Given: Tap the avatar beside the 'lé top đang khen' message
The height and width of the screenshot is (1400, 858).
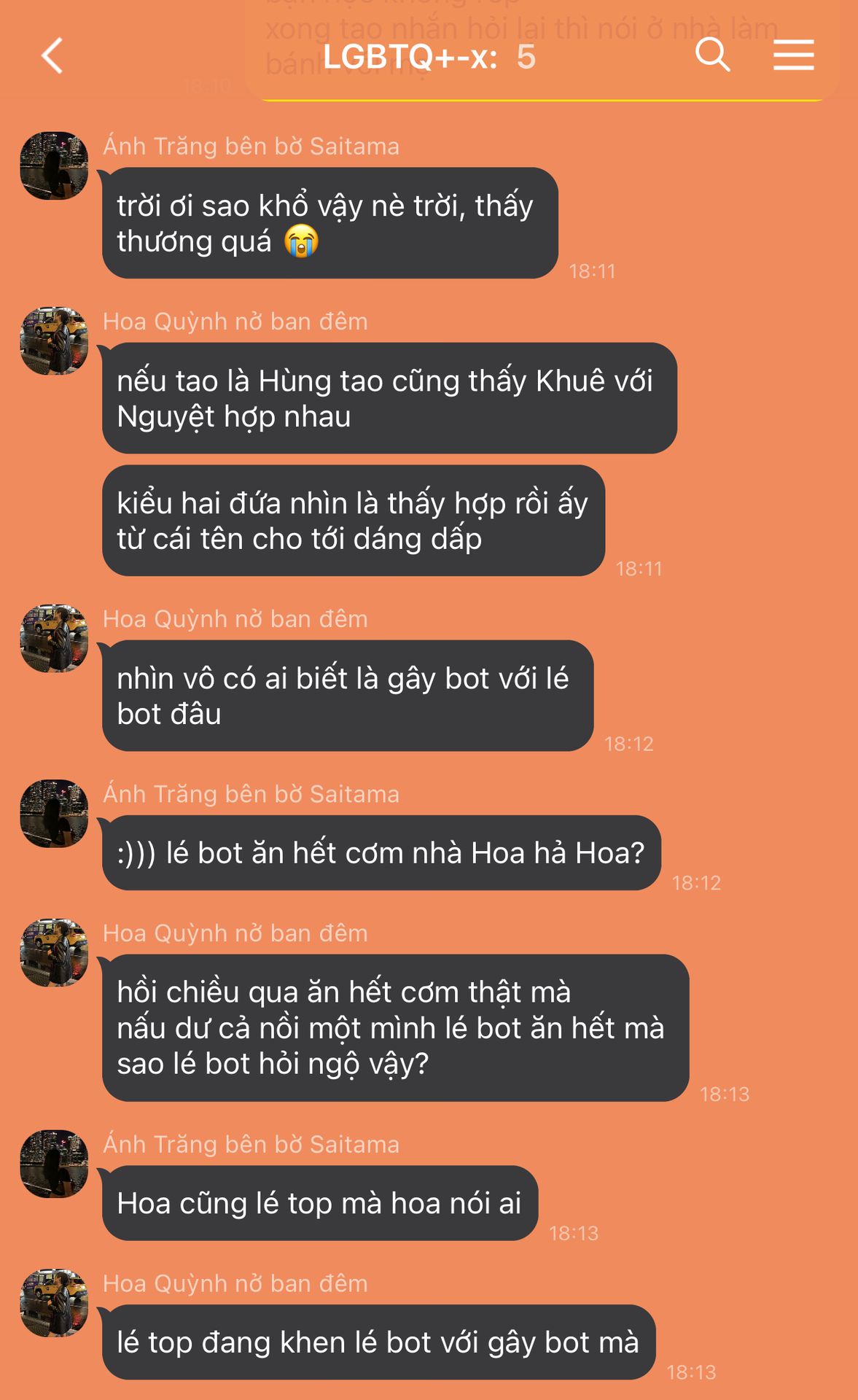Looking at the screenshot, I should pos(54,1303).
